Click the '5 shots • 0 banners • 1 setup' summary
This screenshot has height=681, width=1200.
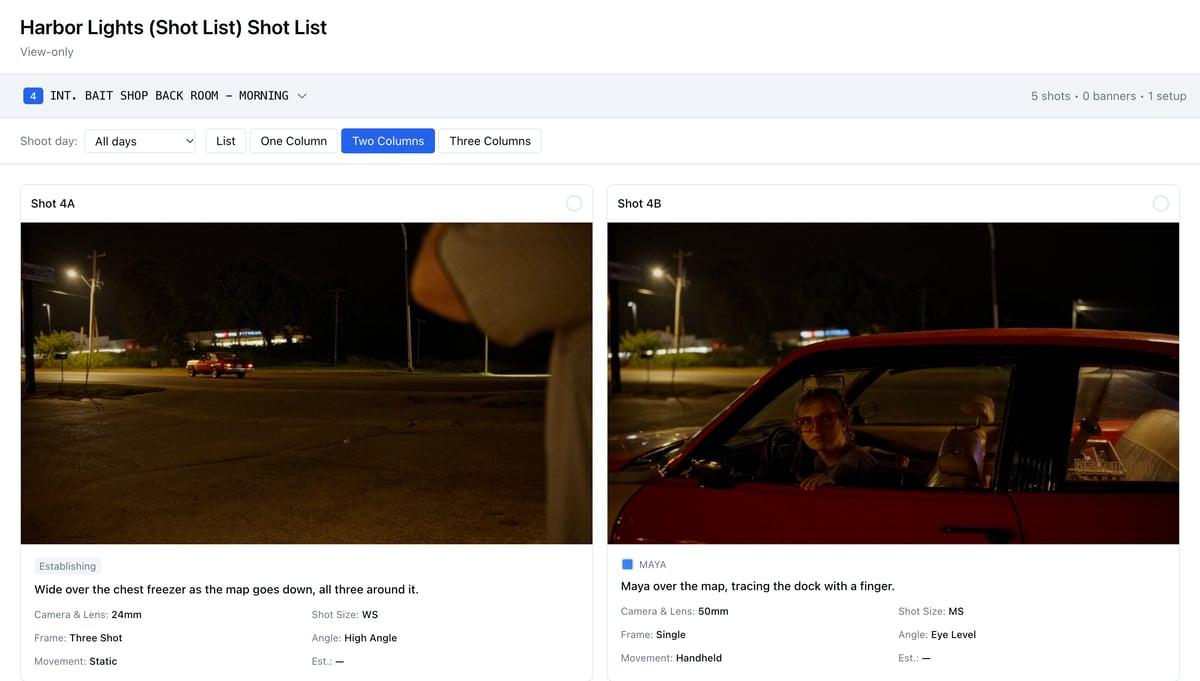pos(1108,96)
